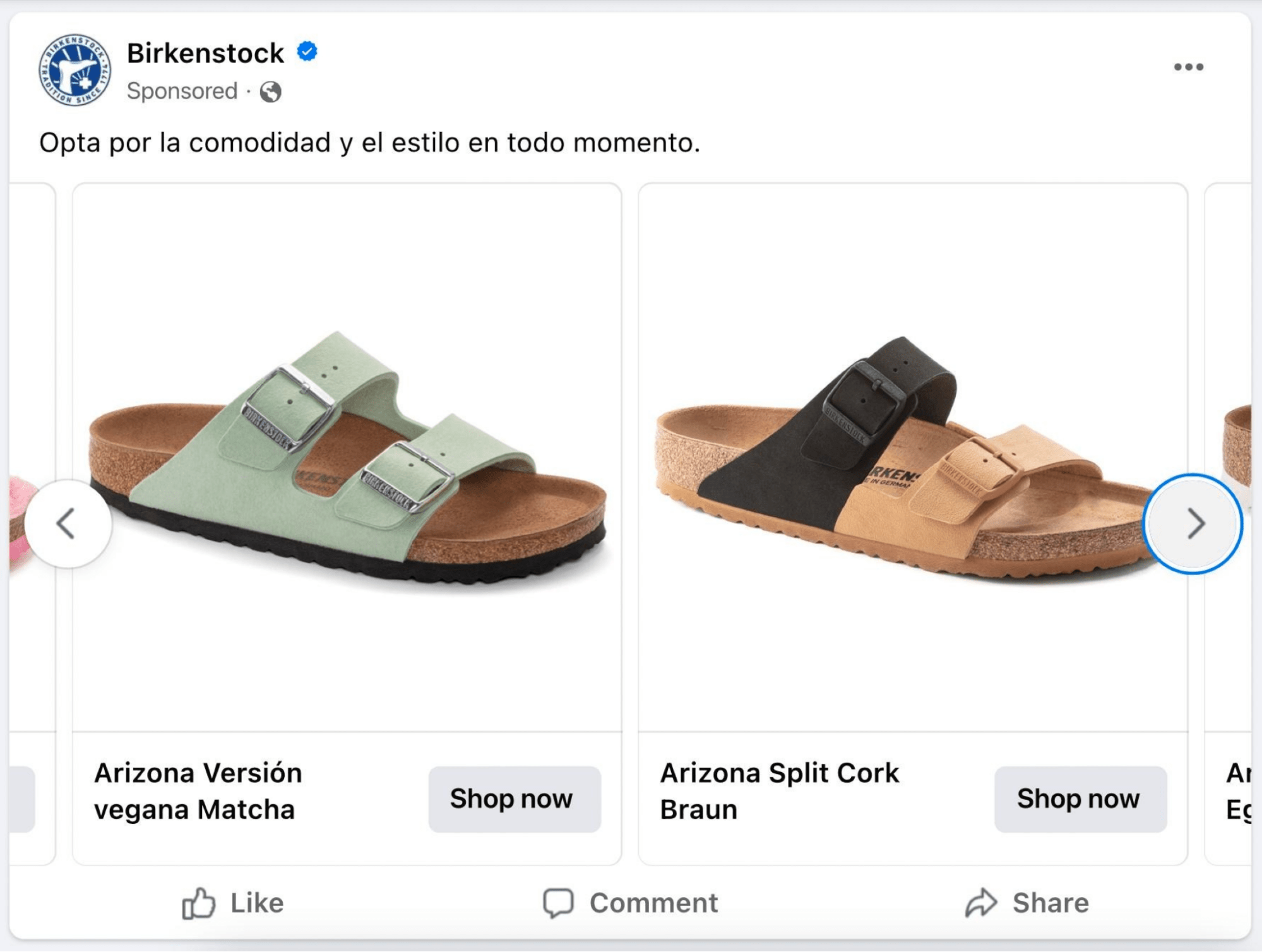Click Shop now for Arizona Versión vegana Matcha
The width and height of the screenshot is (1262, 952).
(515, 798)
